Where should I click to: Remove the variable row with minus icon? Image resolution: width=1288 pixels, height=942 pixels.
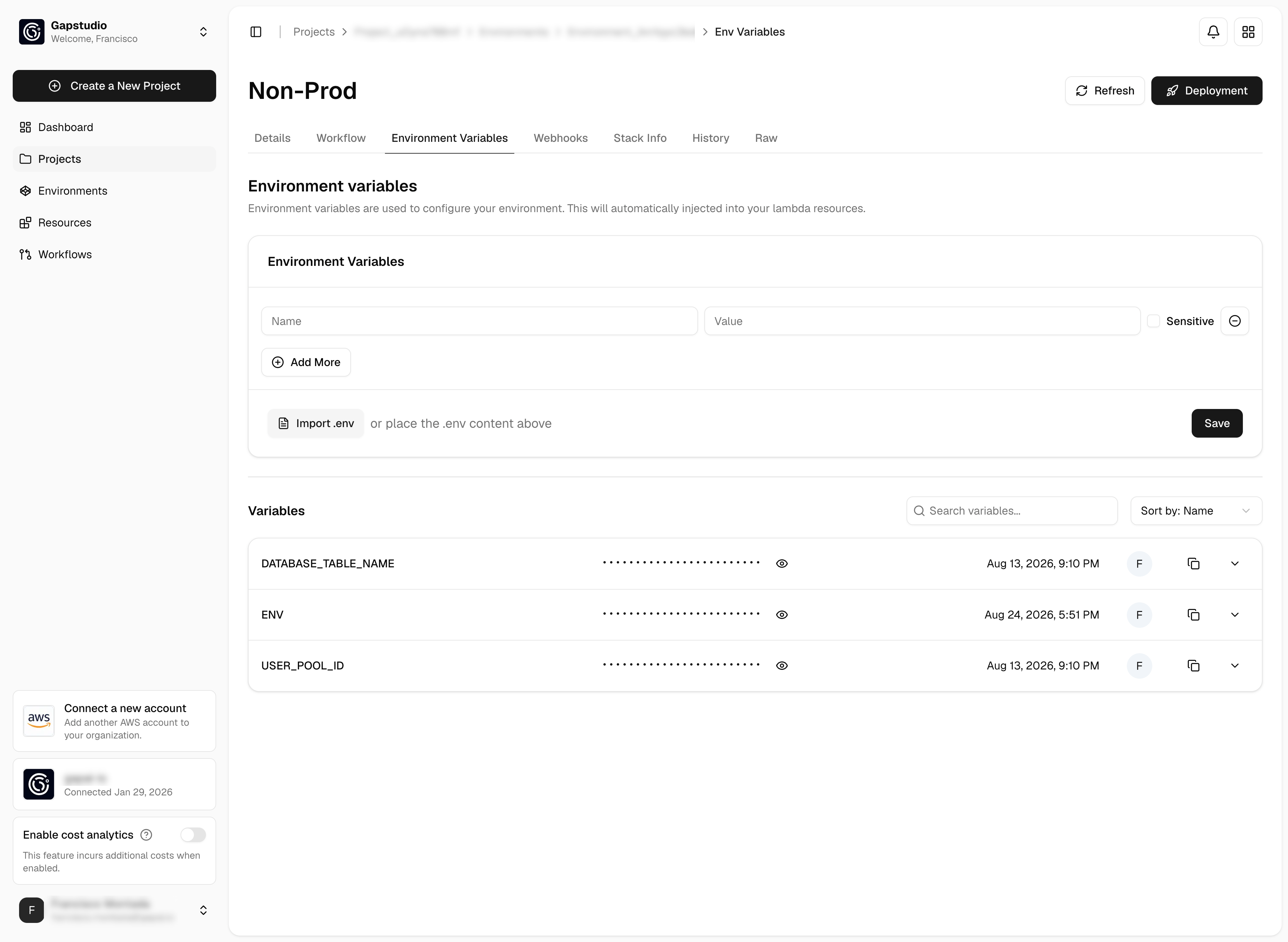pyautogui.click(x=1235, y=321)
